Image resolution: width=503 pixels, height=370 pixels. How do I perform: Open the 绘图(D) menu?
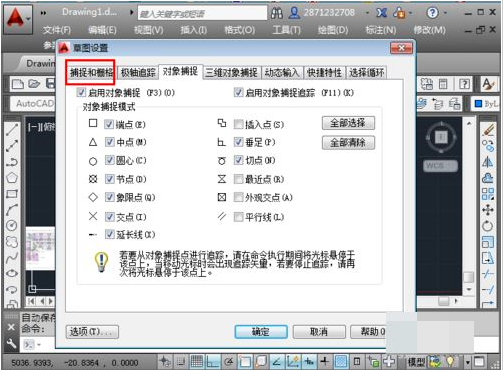(x=333, y=30)
